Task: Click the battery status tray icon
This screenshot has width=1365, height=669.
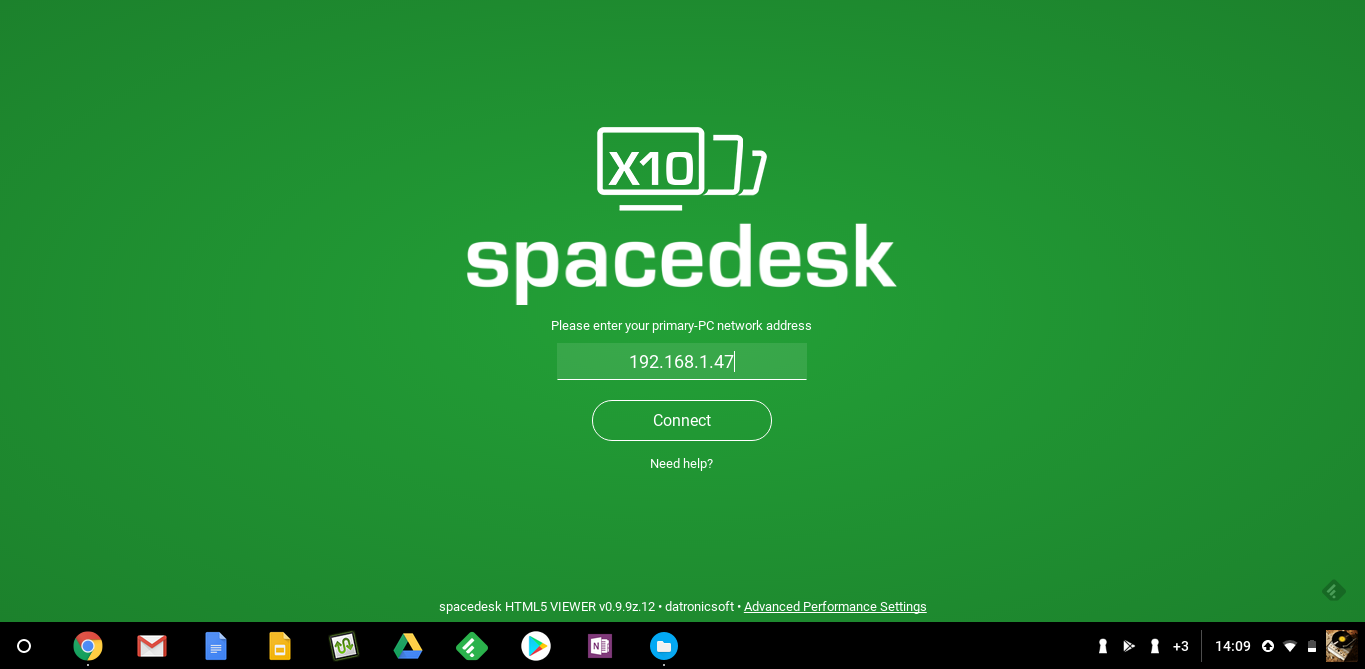Action: [1312, 646]
